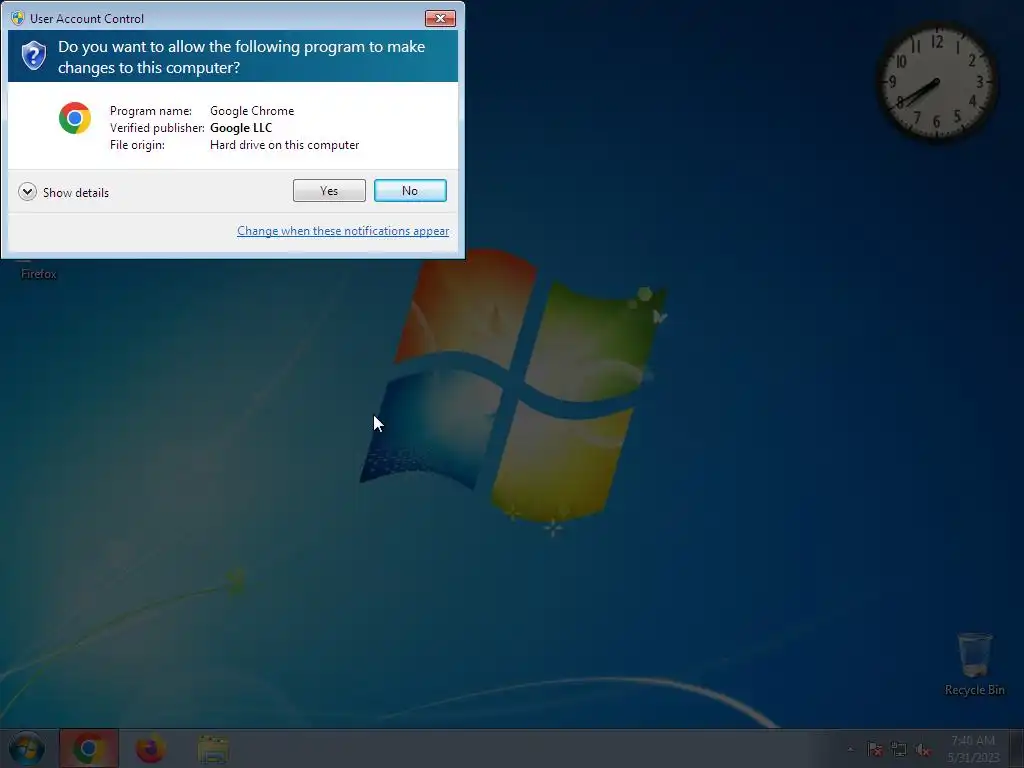Click the Google Chrome logo in dialog
This screenshot has width=1024, height=768.
(x=75, y=118)
